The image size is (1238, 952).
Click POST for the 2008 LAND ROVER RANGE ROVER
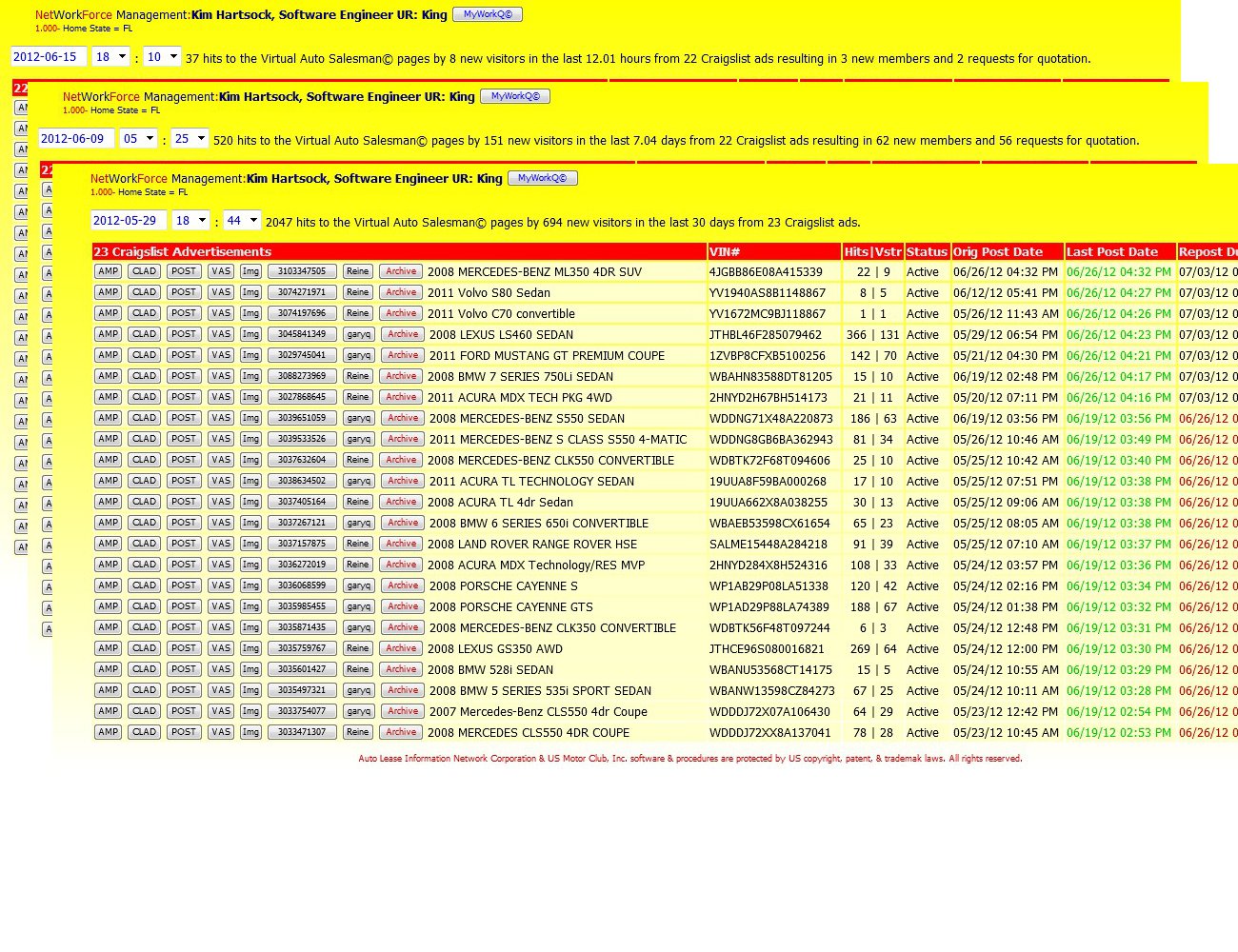184,544
